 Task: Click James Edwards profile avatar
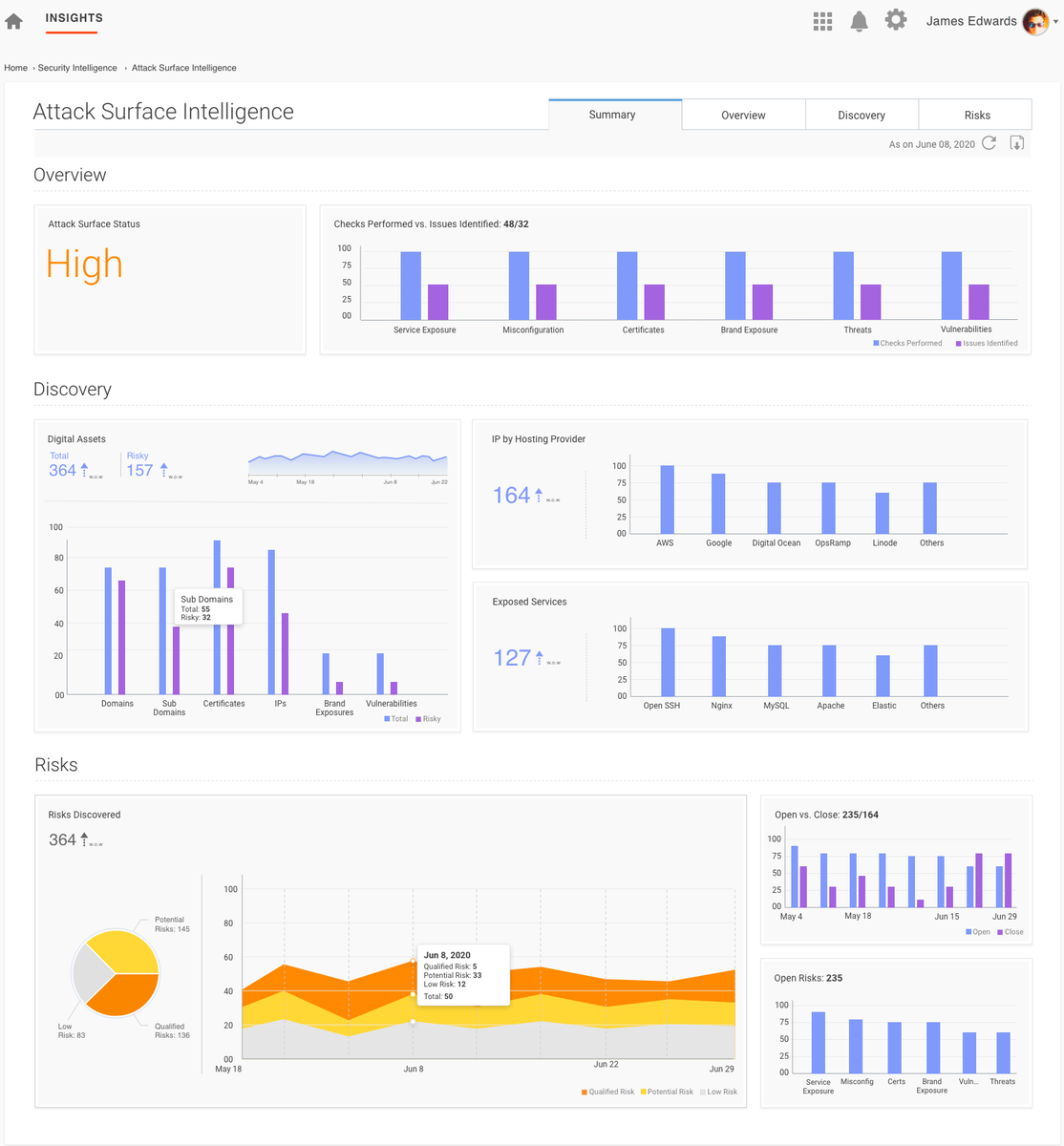click(1035, 21)
